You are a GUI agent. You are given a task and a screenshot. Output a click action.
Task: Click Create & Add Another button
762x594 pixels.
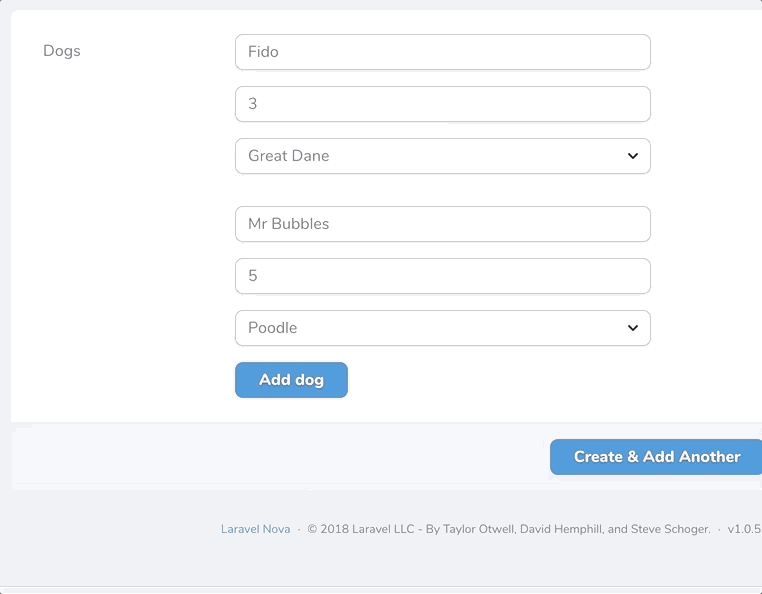pos(656,457)
